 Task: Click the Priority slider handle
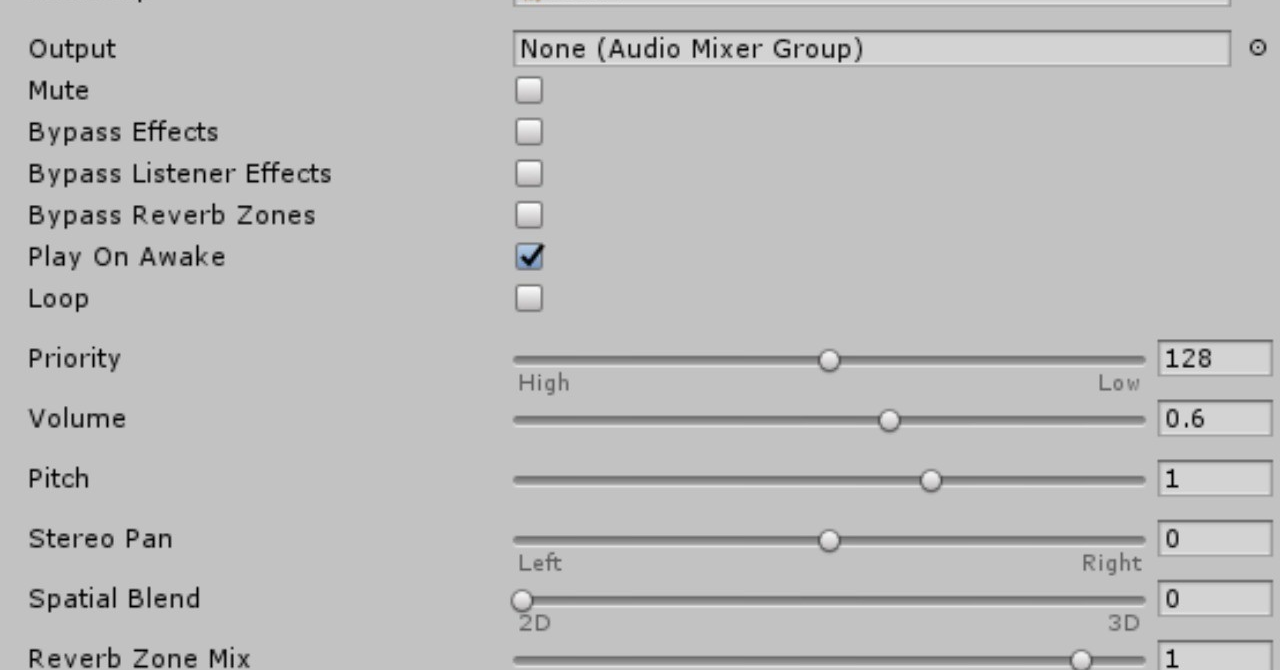click(x=829, y=360)
